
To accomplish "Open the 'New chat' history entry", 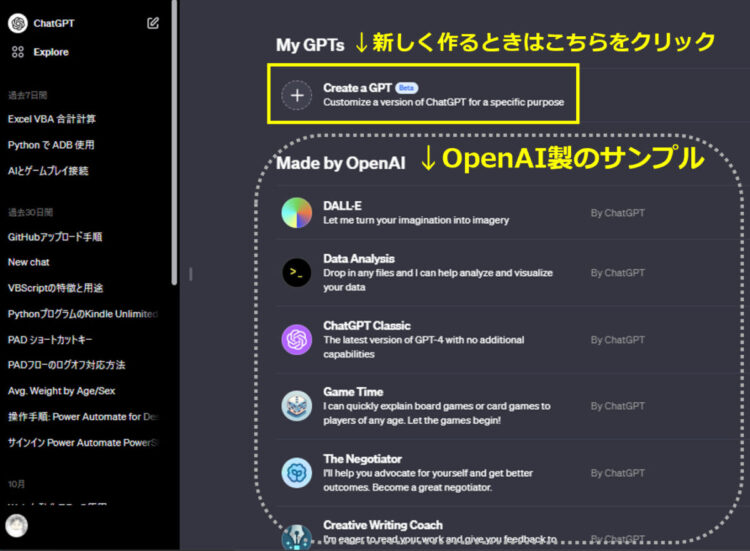I will (x=29, y=262).
